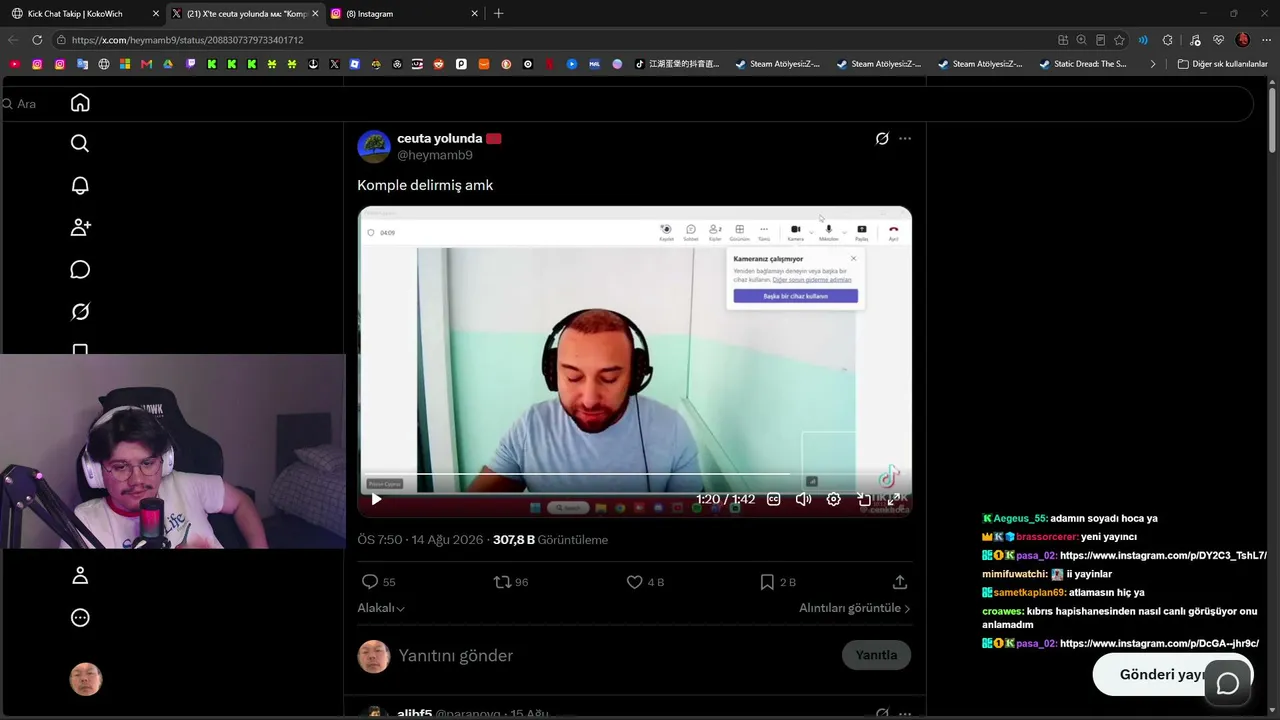Reply to the post with 55 replies
This screenshot has width=1280, height=720.
coord(378,582)
